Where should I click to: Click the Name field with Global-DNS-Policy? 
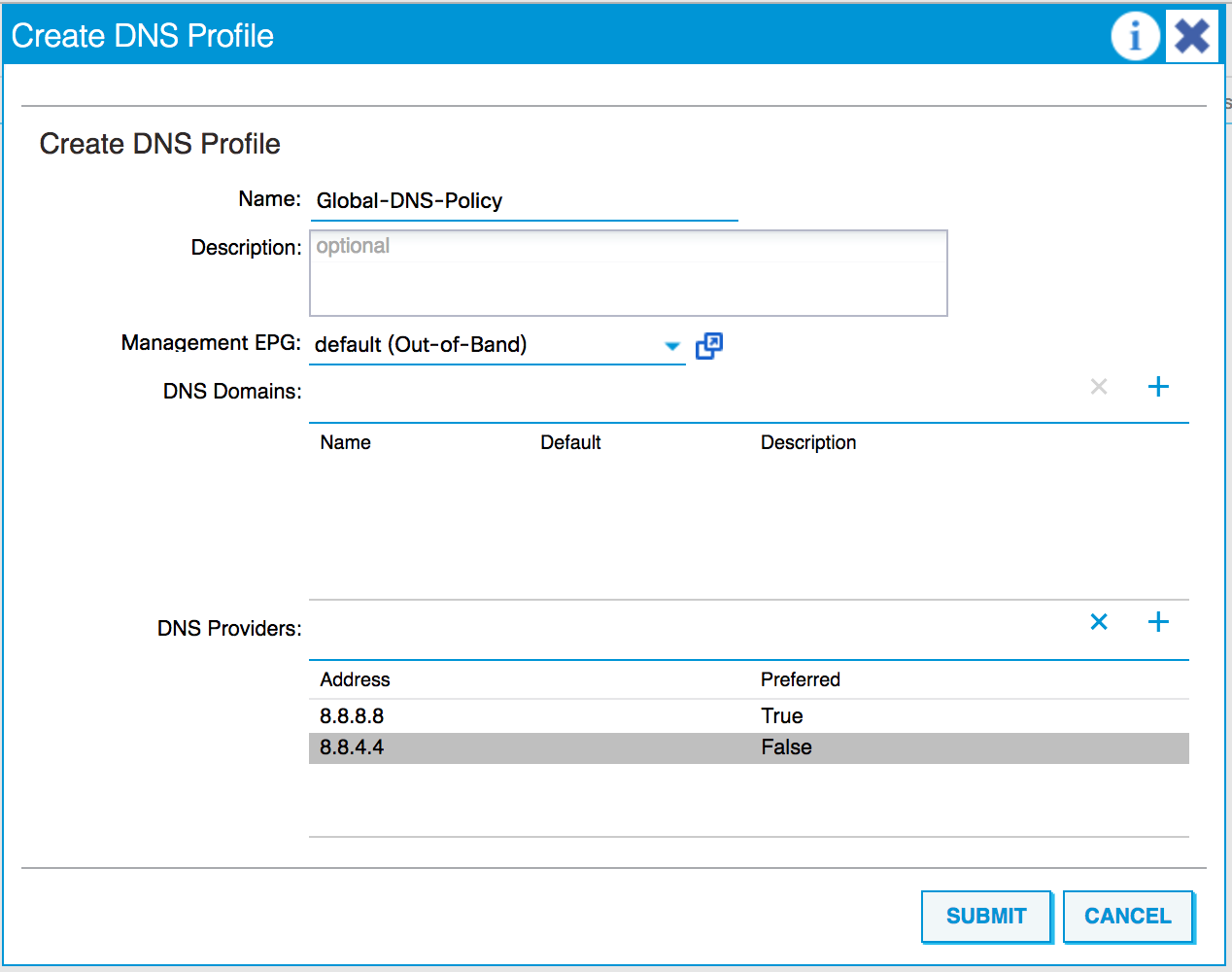[x=524, y=201]
